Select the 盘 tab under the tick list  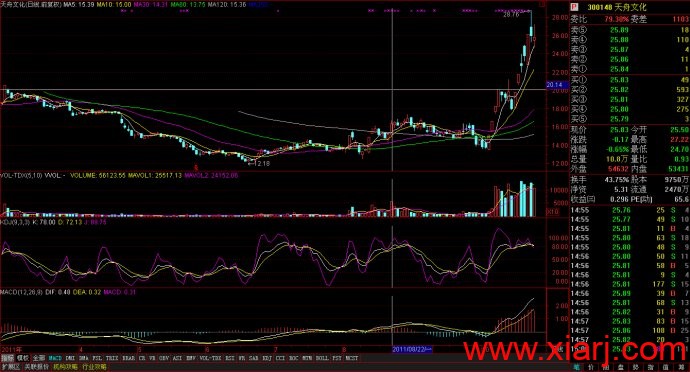620,367
